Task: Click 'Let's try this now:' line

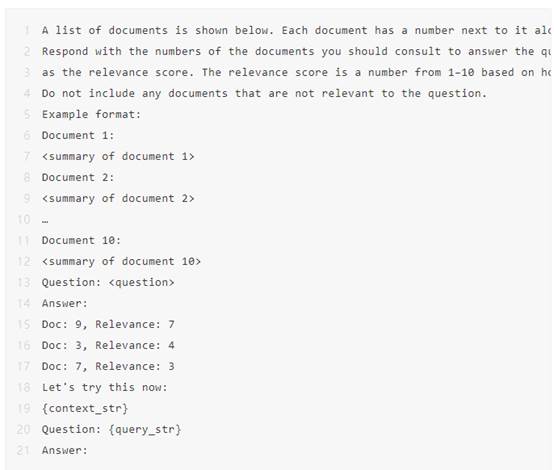Action: pyautogui.click(x=105, y=387)
